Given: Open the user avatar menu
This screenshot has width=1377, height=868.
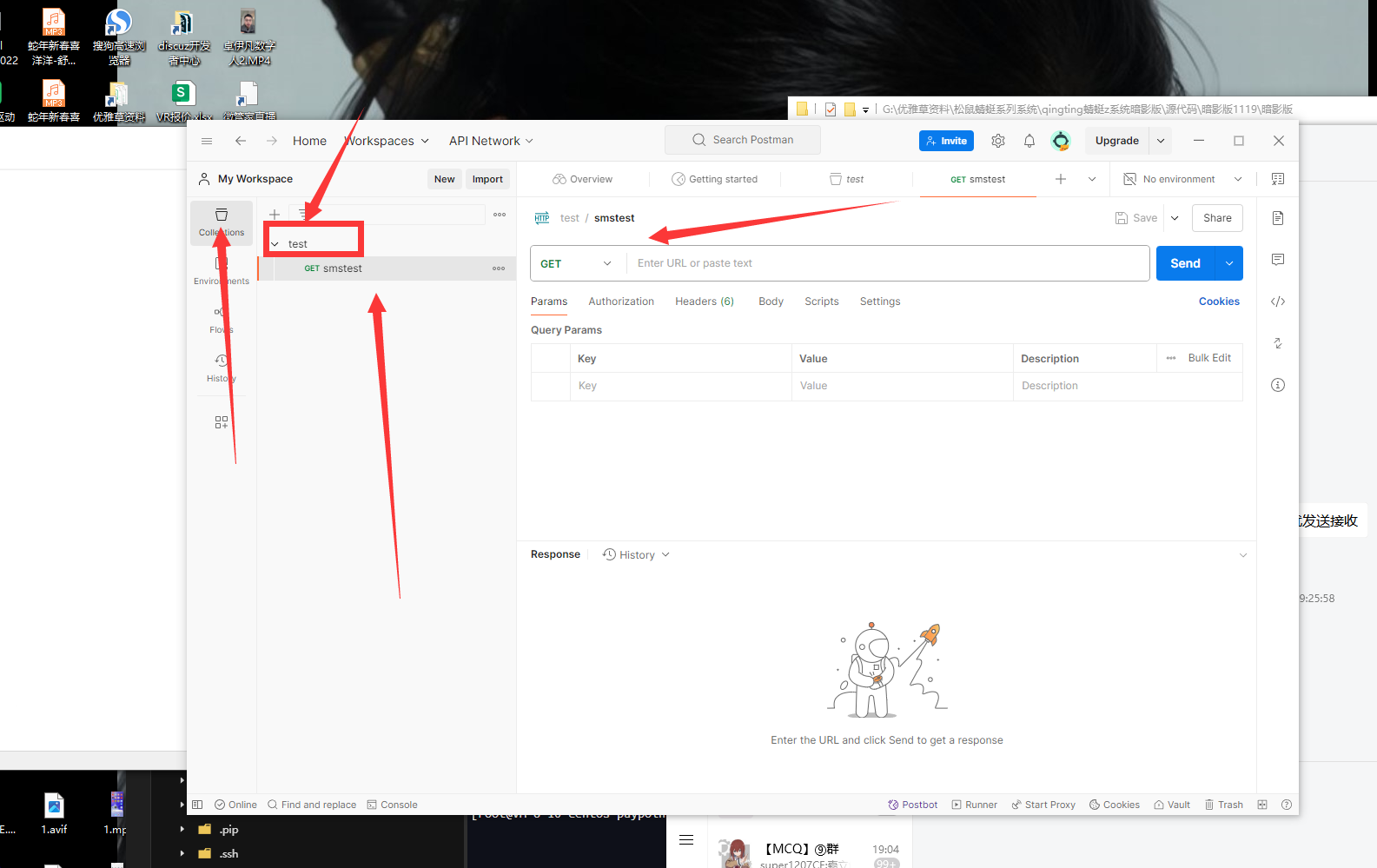Looking at the screenshot, I should (1061, 141).
